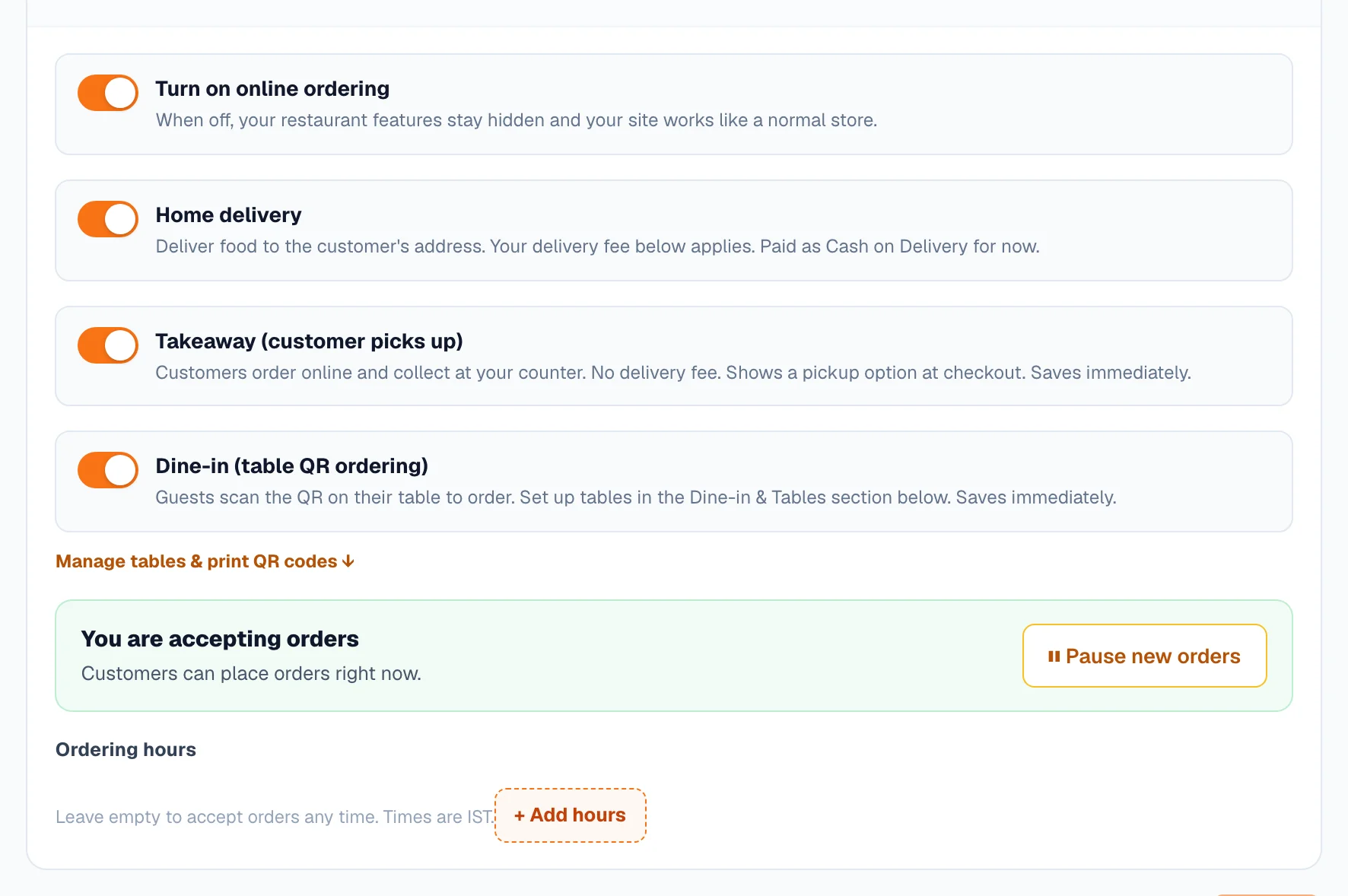
Task: Click the Guests scan the QR description text
Action: pyautogui.click(x=636, y=497)
